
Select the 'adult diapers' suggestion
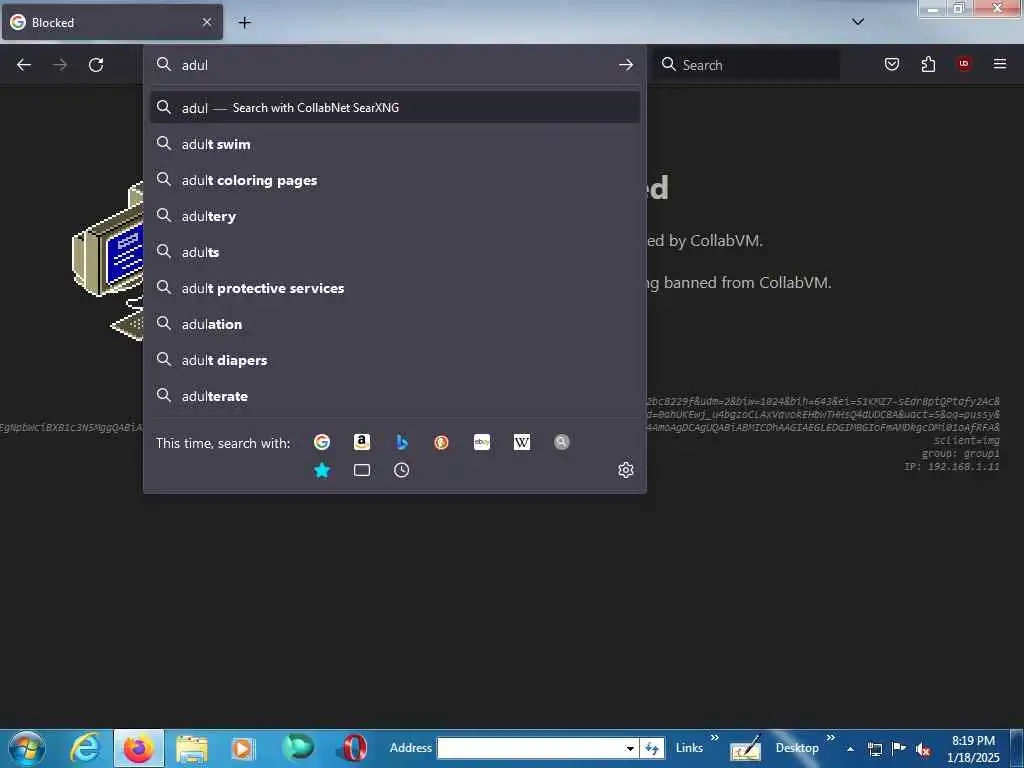tap(394, 360)
